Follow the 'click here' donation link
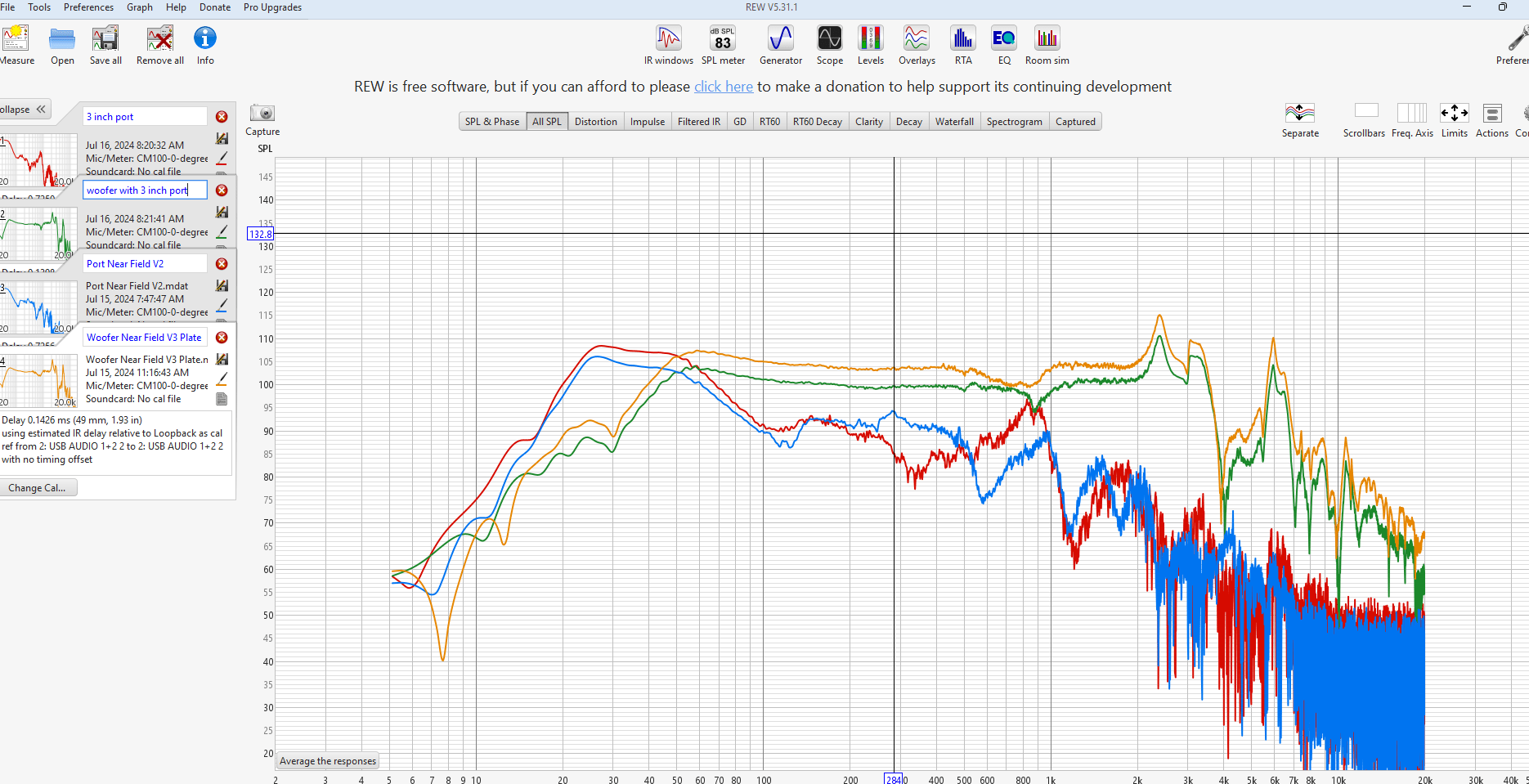 (x=724, y=87)
